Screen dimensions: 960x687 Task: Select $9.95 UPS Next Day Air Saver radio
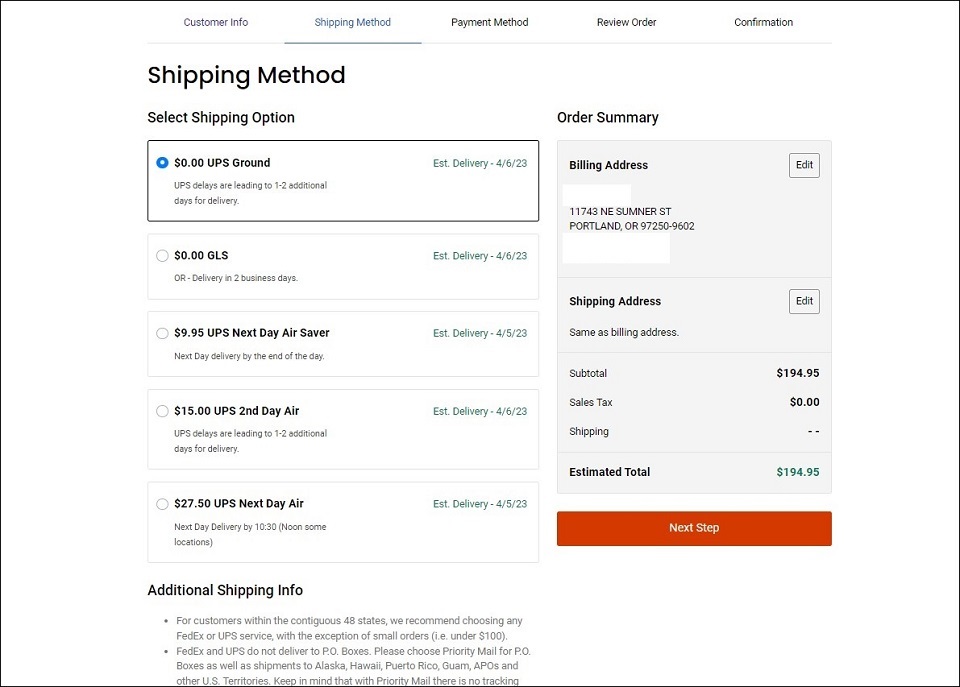(162, 333)
